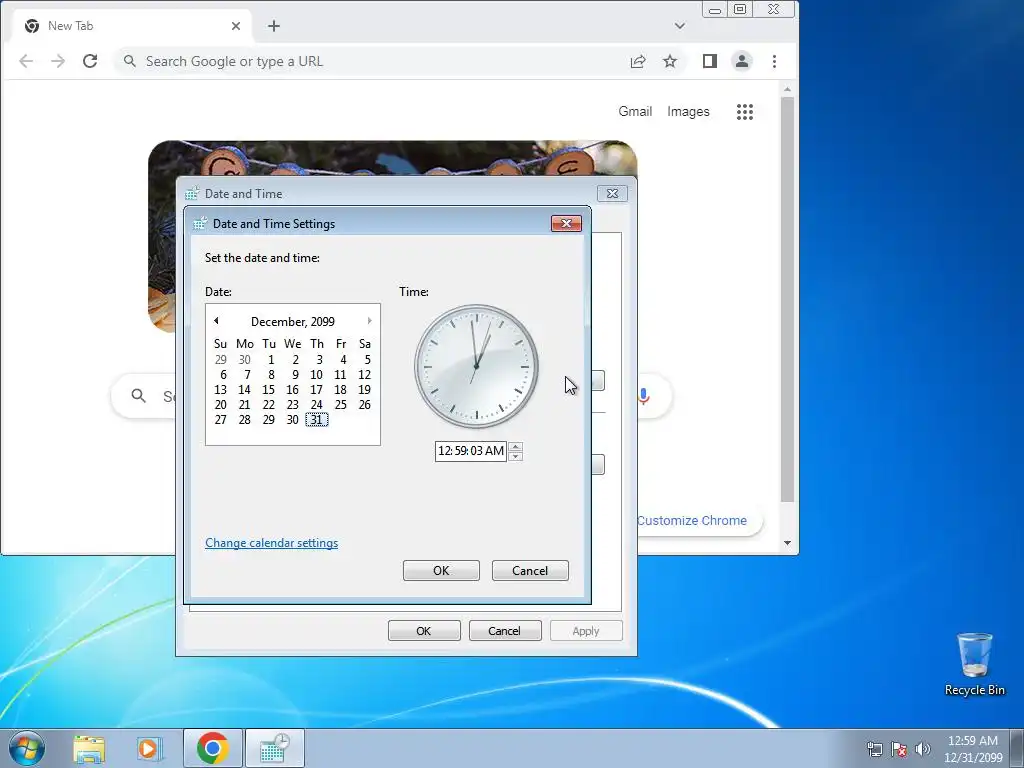
Task: Open Windows Start menu
Action: click(x=27, y=748)
